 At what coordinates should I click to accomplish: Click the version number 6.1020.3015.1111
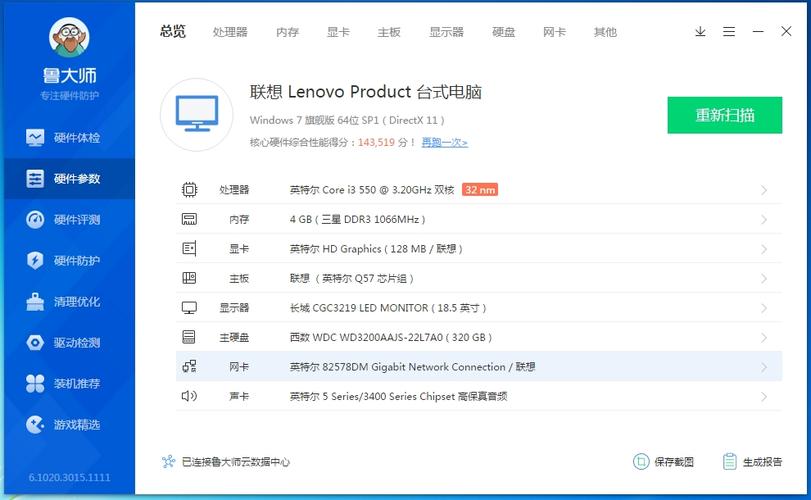[69, 477]
